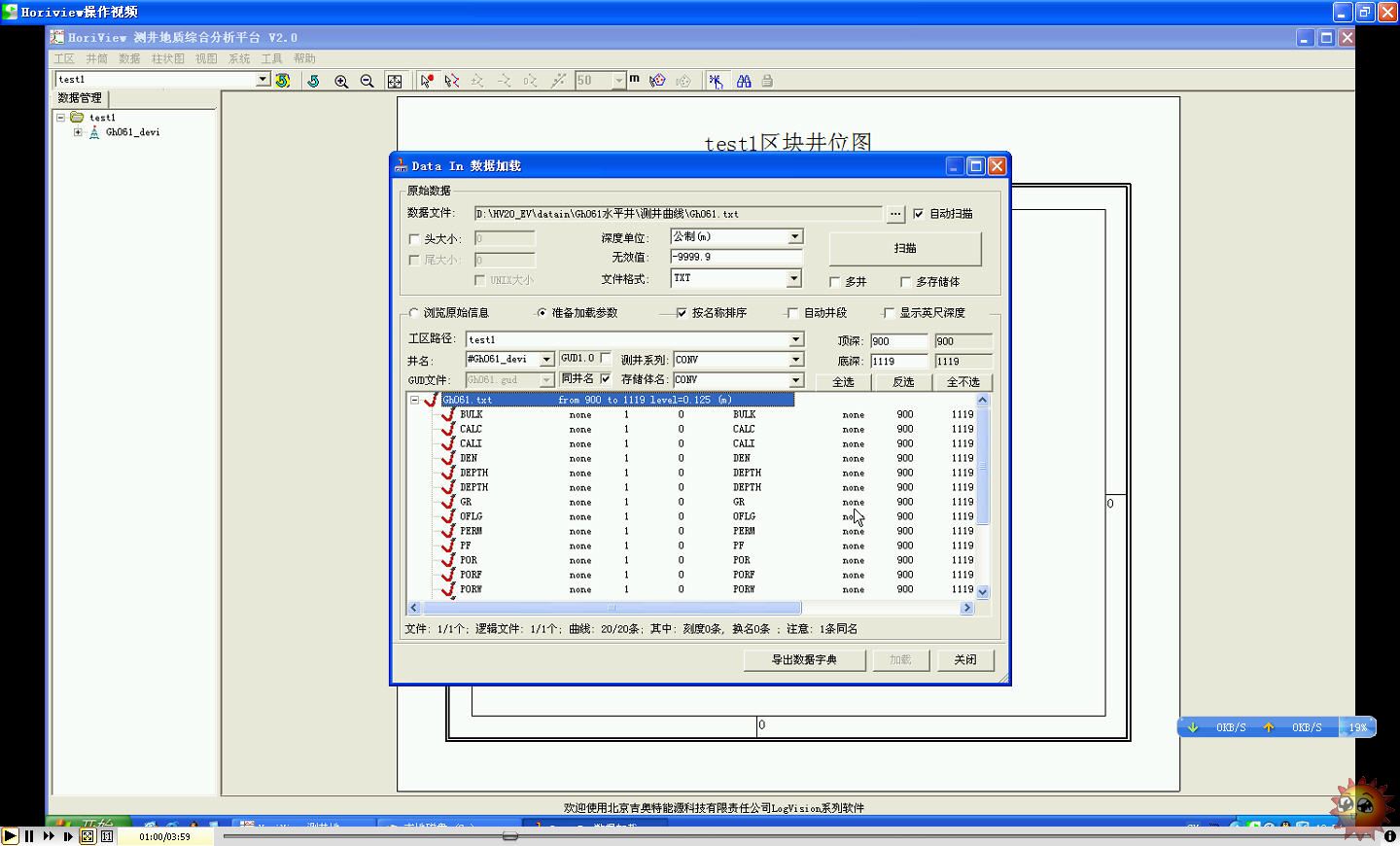Viewport: 1400px width, 846px height.
Task: Click the 导出数据字典 button
Action: tap(804, 660)
